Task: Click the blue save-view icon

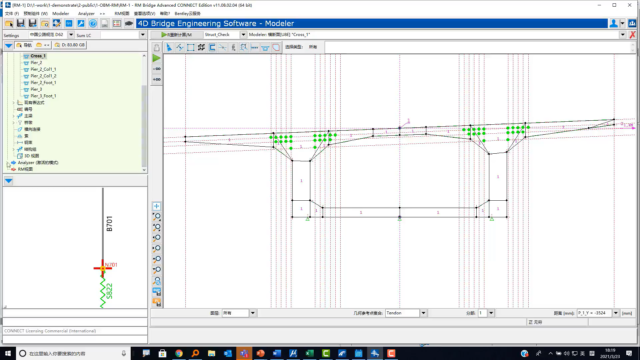Action: click(x=157, y=291)
